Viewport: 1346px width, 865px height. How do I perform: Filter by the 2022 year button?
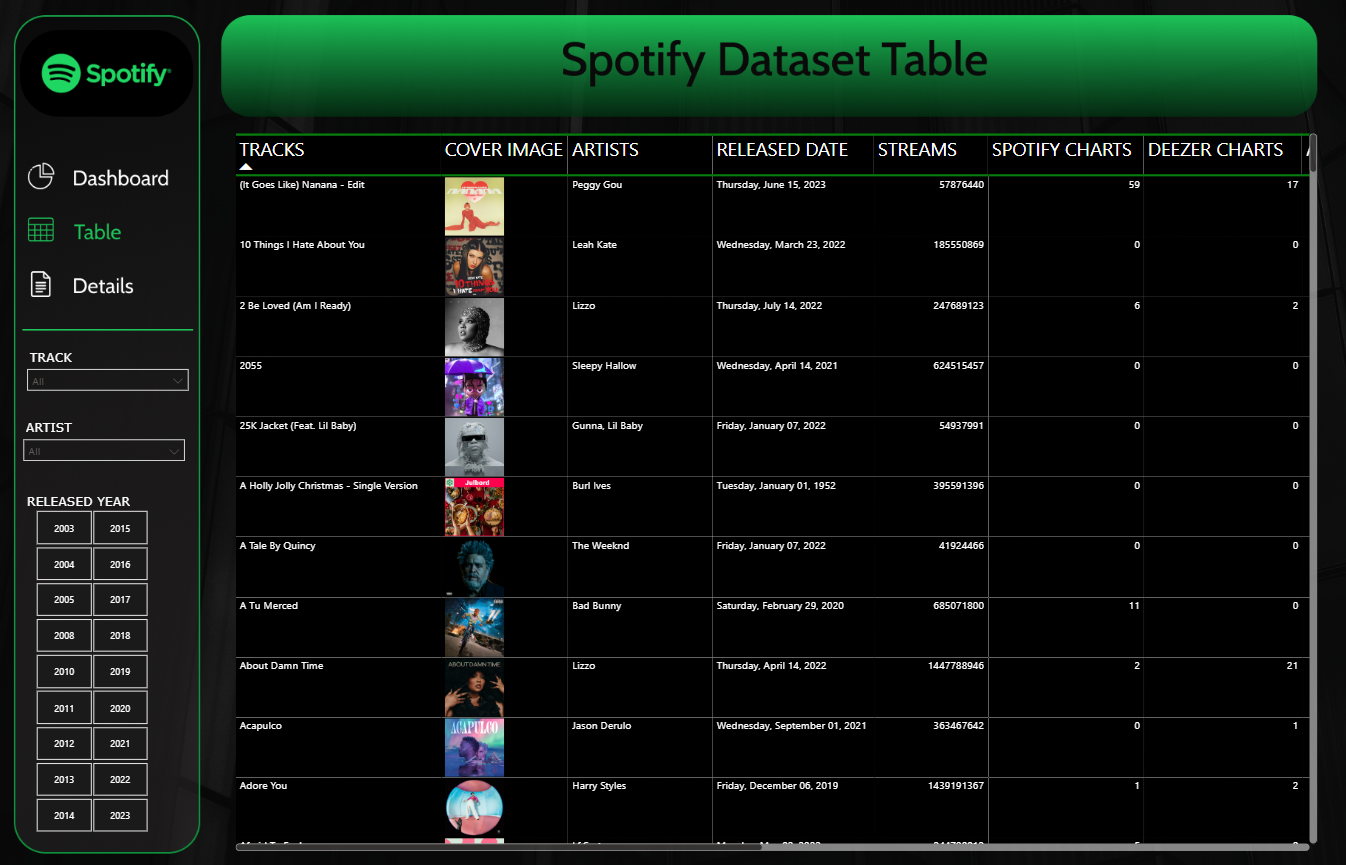(120, 780)
